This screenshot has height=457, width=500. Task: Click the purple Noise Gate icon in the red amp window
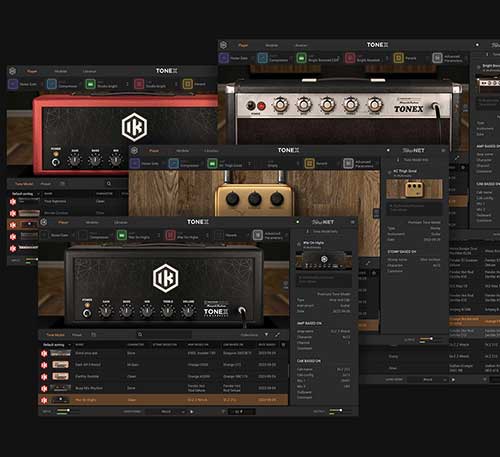(13, 84)
